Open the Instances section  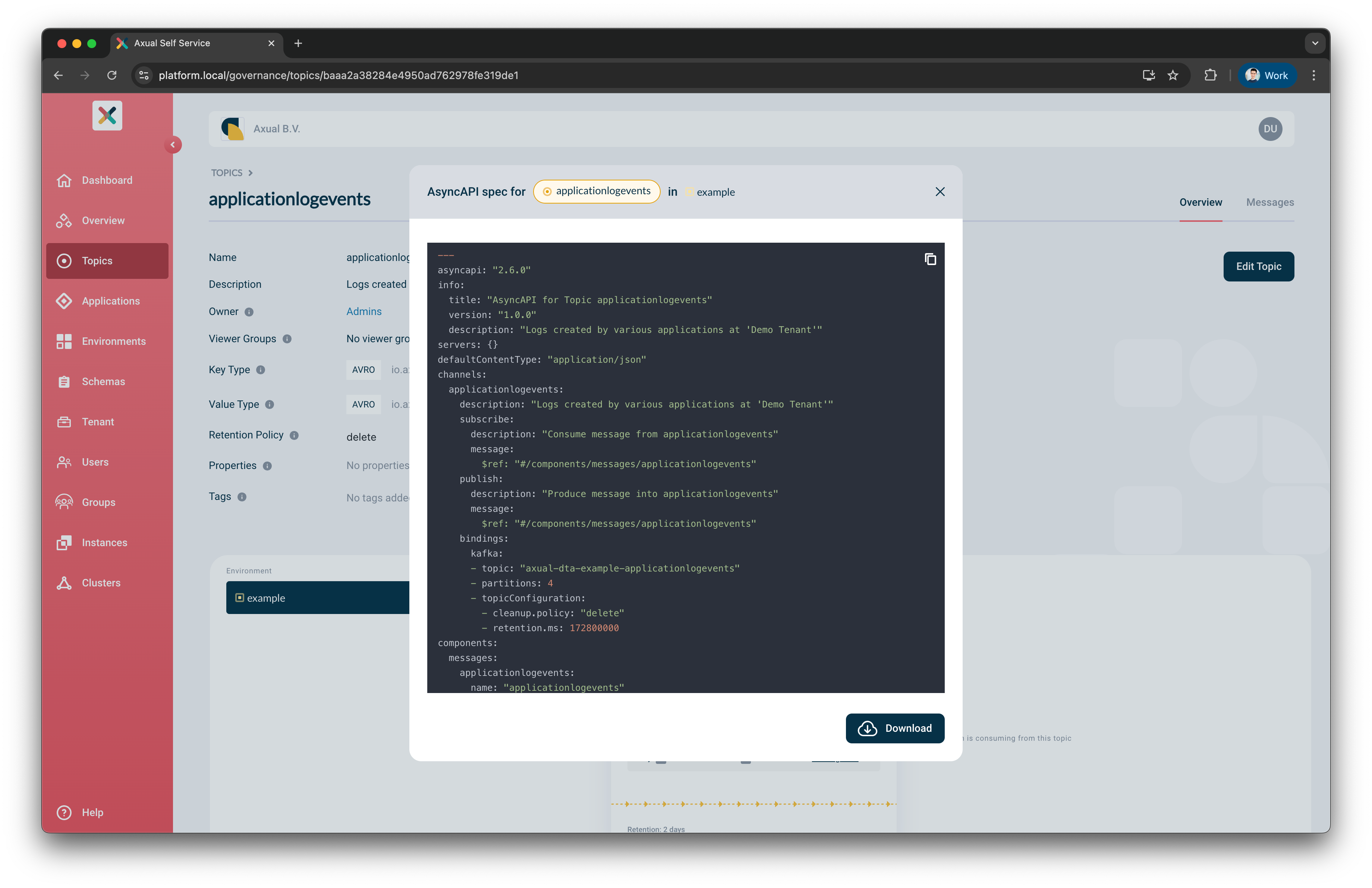coord(104,542)
